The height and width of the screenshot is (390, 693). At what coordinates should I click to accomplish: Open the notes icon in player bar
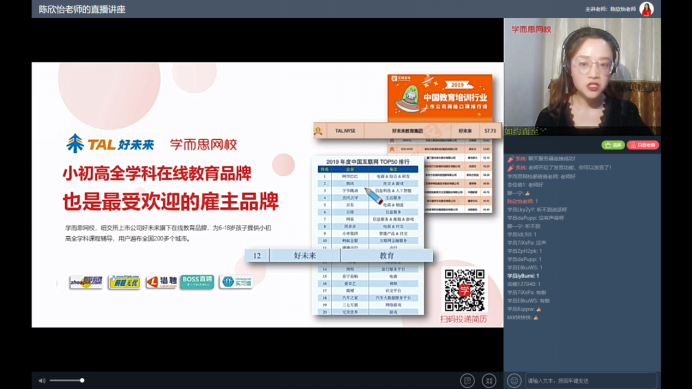coord(467,380)
